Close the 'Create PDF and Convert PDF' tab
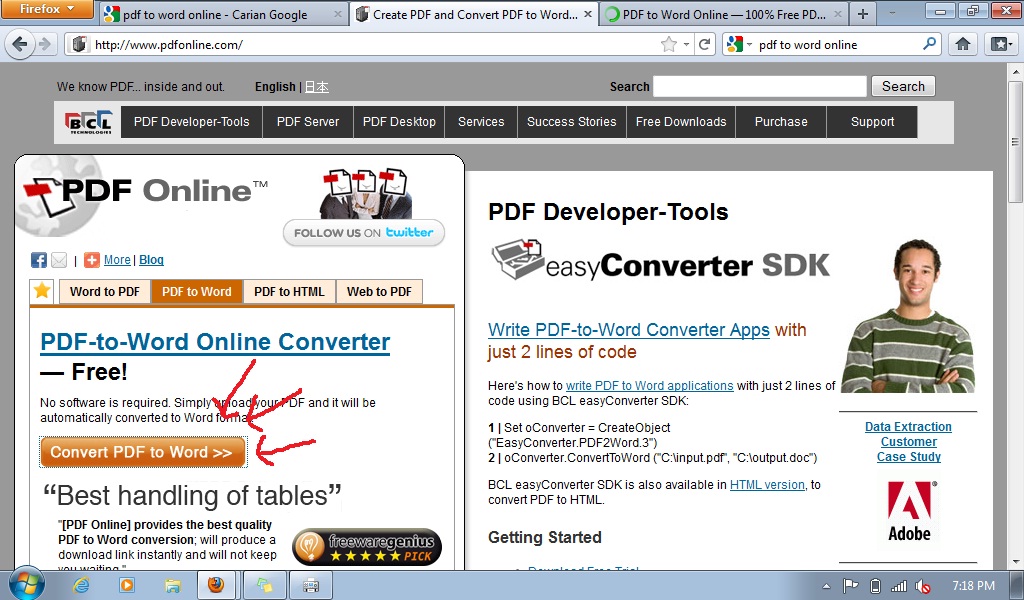The width and height of the screenshot is (1024, 600). 588,14
